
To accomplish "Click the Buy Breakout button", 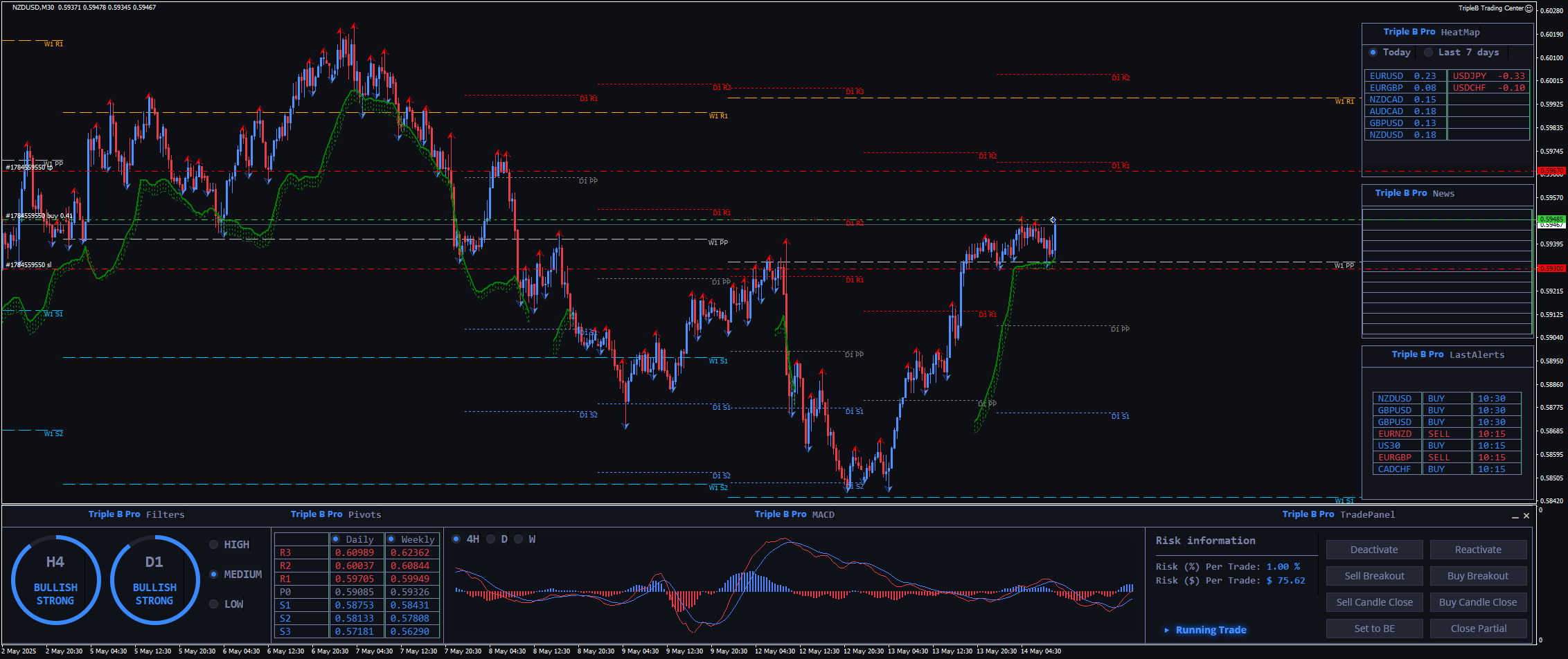I will tap(1478, 576).
